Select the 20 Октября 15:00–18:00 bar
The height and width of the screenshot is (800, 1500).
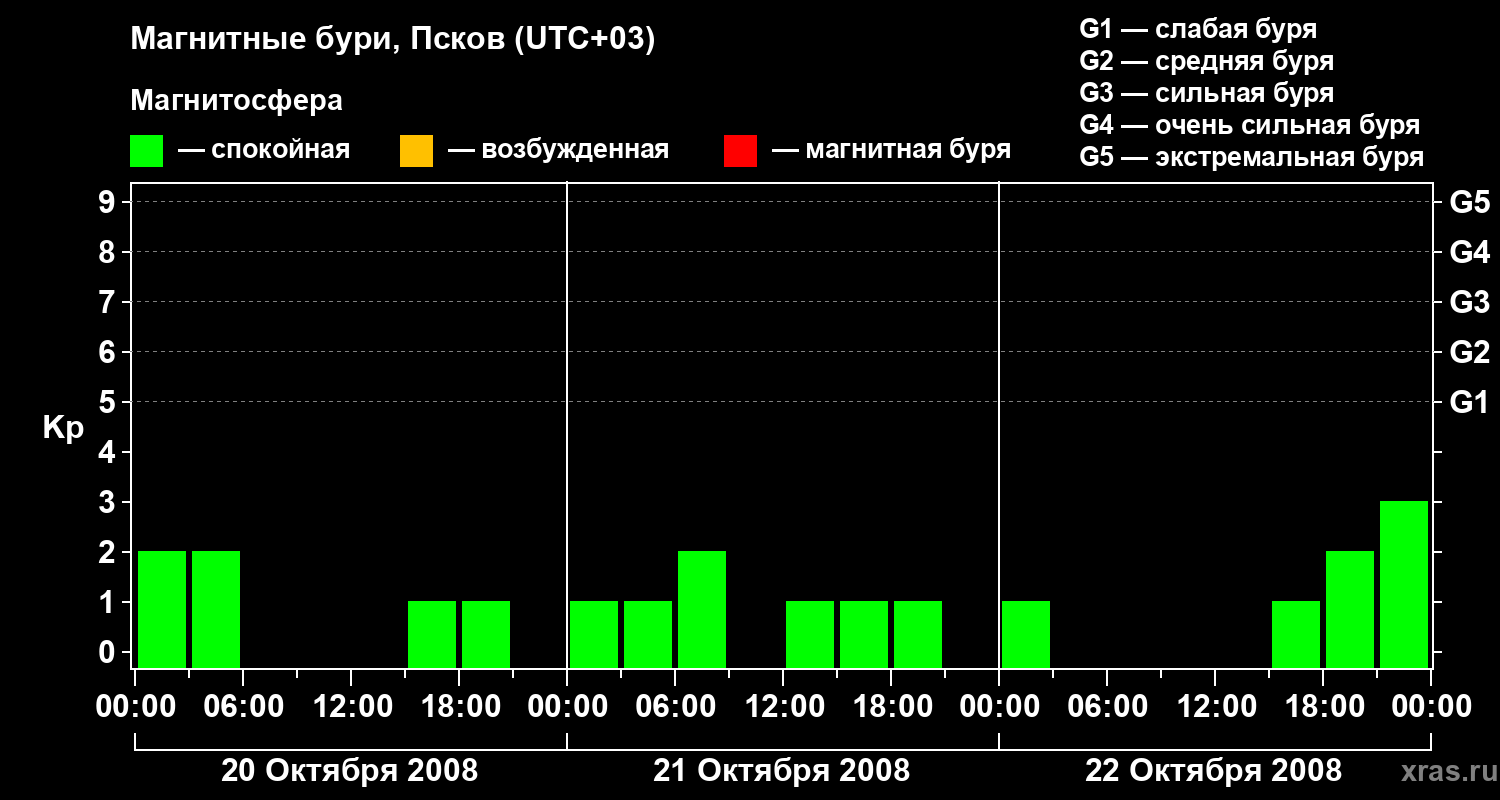tap(432, 634)
